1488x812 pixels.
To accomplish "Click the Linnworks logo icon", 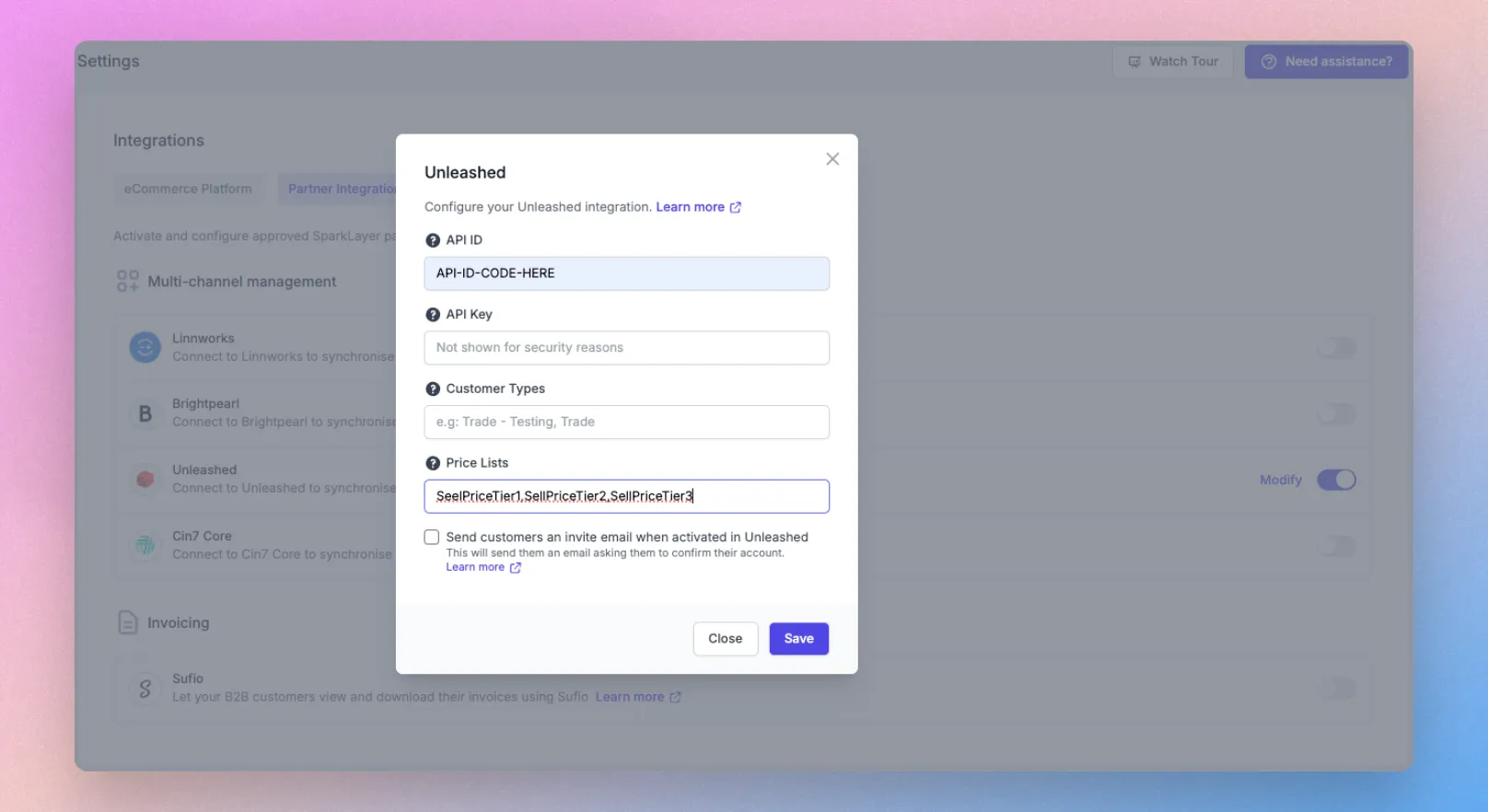I will 145,347.
